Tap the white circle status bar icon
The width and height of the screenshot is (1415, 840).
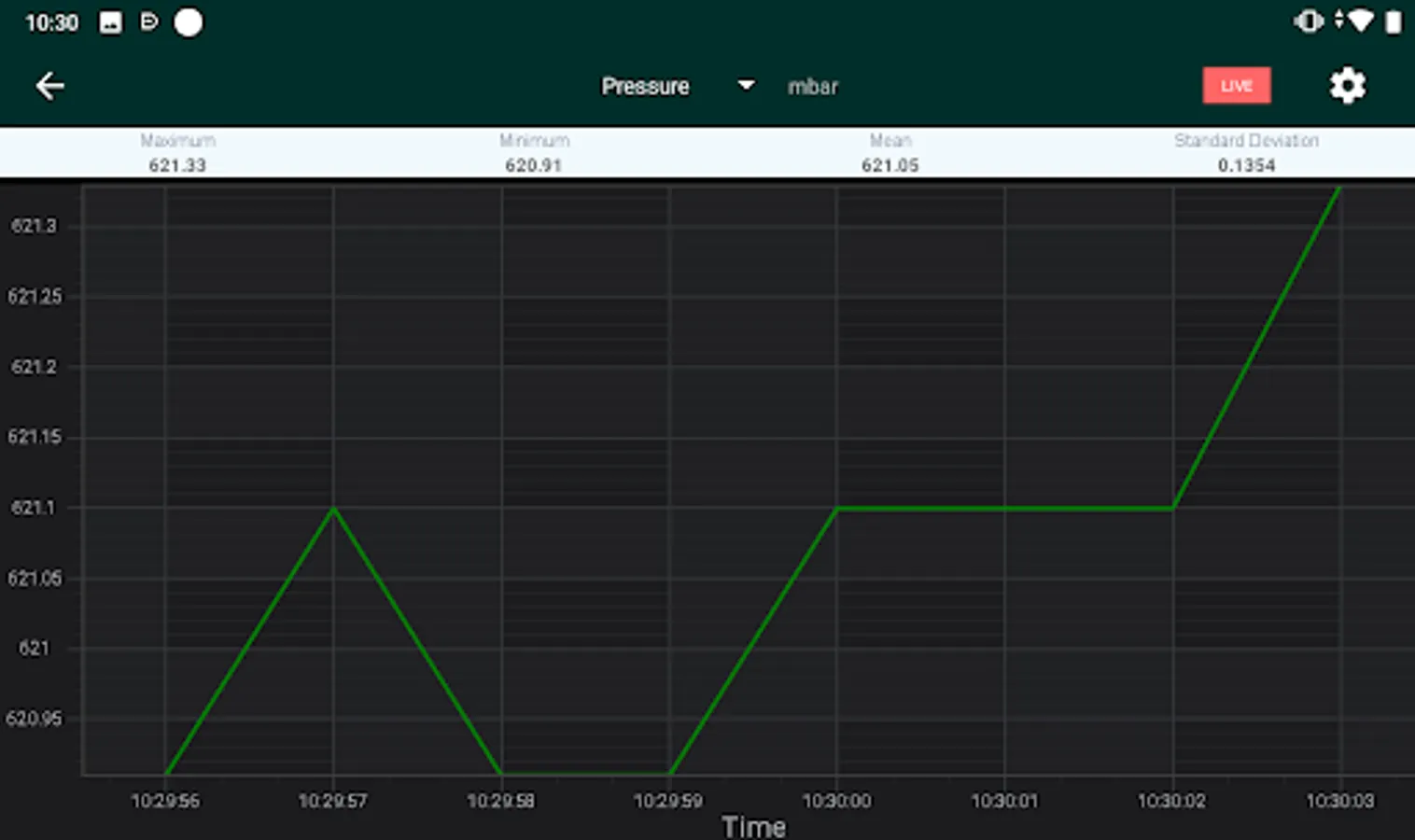coord(188,22)
